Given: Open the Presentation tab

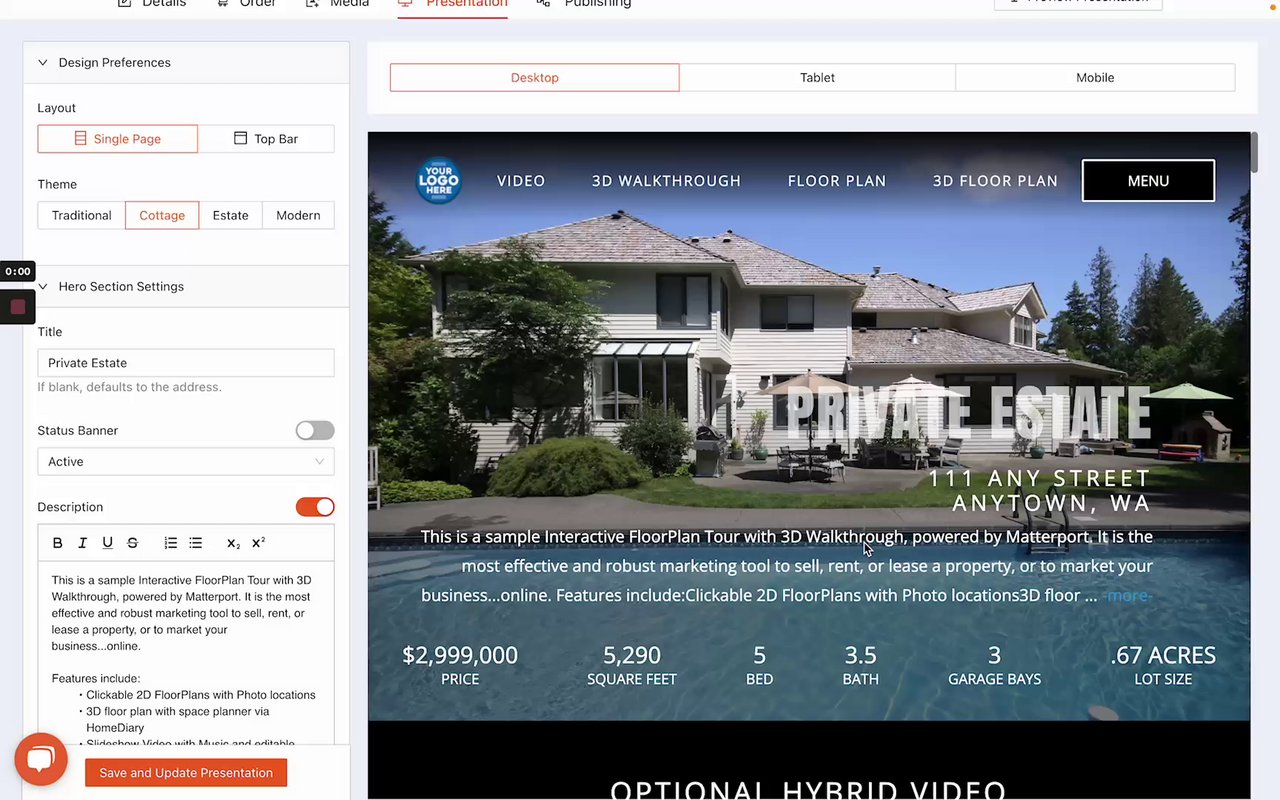Looking at the screenshot, I should tap(453, 3).
